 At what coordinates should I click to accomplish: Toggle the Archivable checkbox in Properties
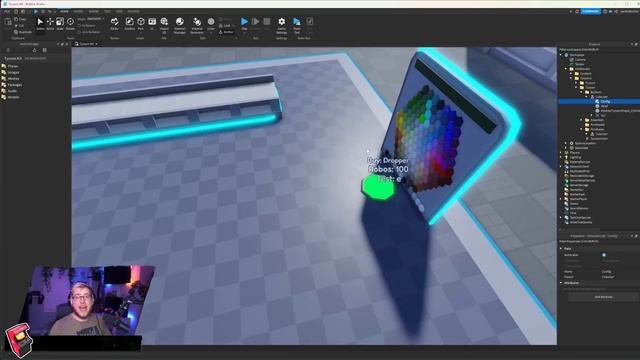604,255
